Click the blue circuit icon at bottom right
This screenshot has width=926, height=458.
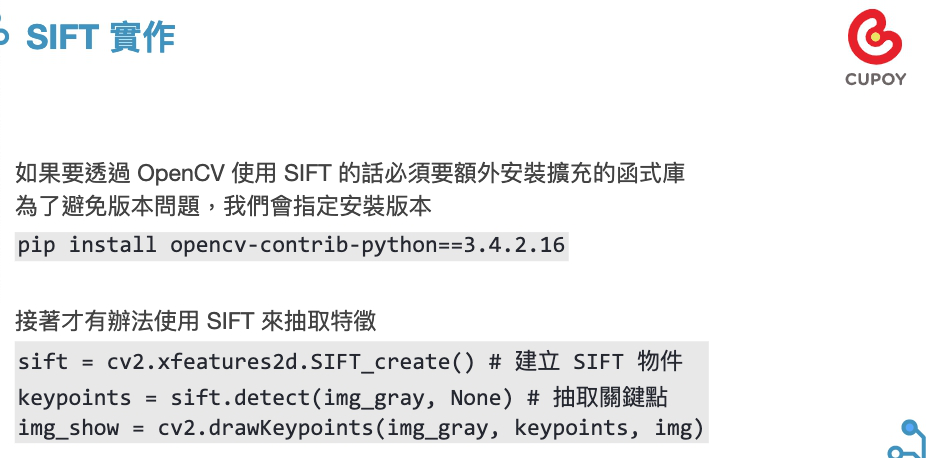pyautogui.click(x=908, y=440)
